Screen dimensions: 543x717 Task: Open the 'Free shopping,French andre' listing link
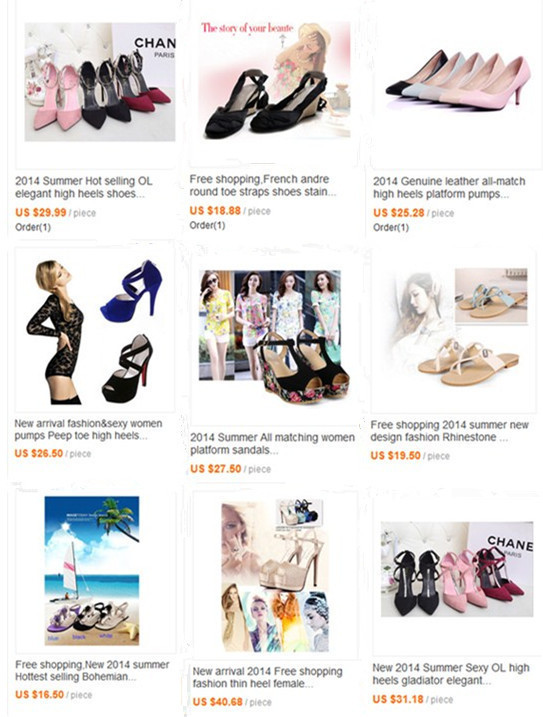pos(263,186)
